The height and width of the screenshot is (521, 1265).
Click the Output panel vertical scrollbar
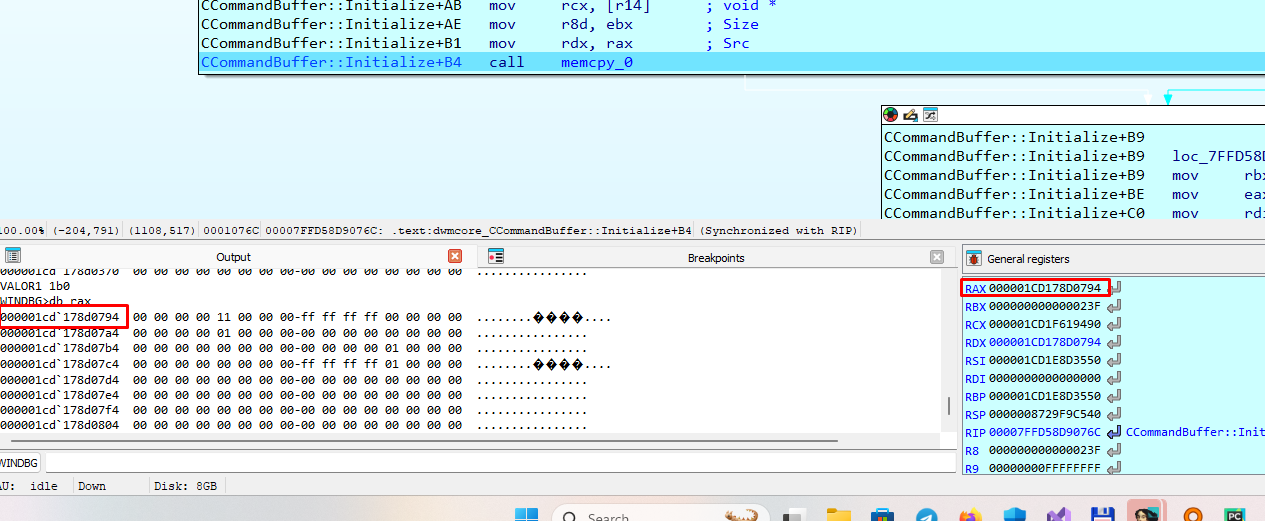949,405
